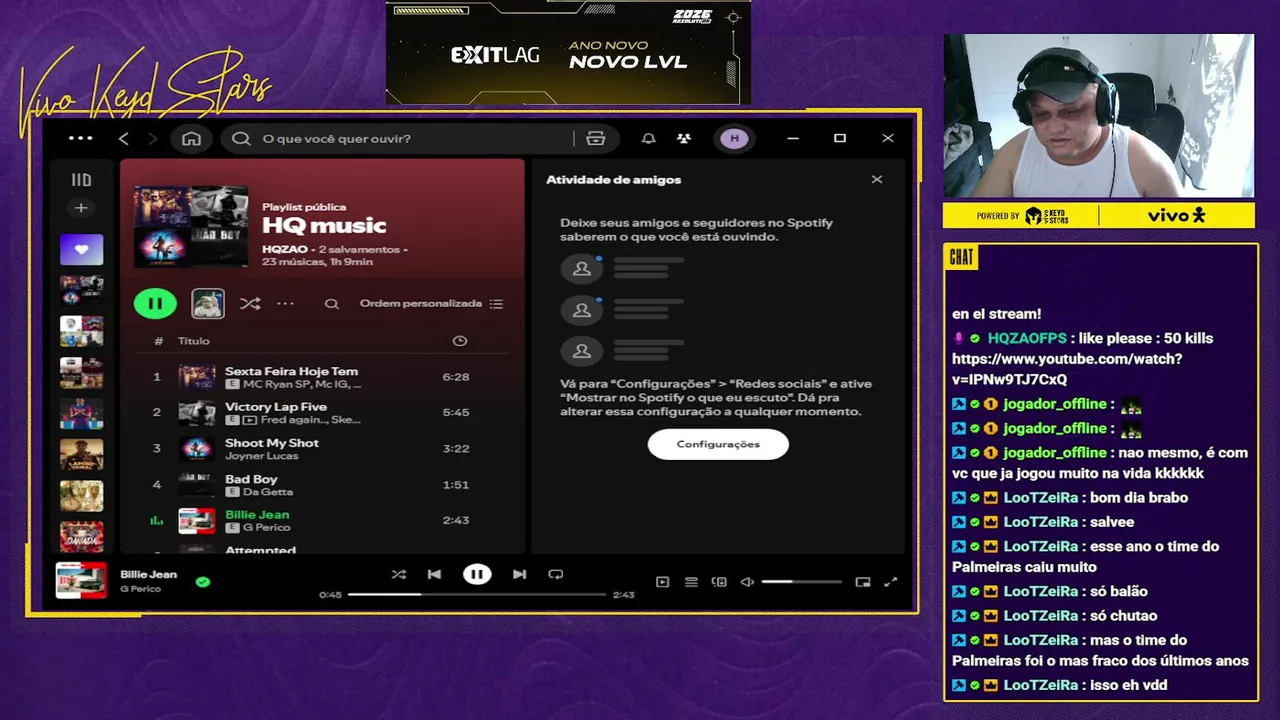
Task: Open the miniplayer icon
Action: click(863, 582)
